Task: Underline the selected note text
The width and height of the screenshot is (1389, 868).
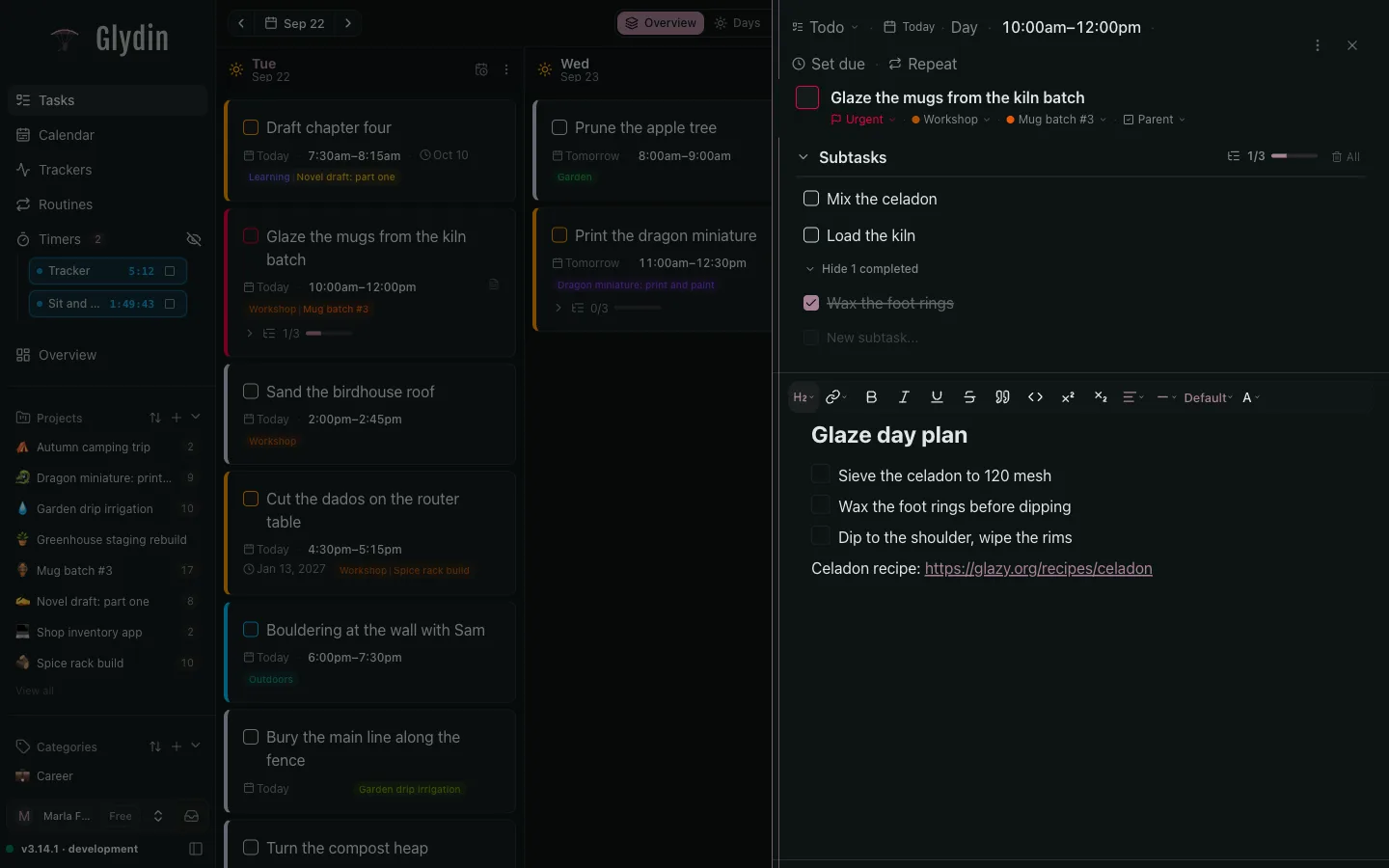Action: [x=937, y=397]
